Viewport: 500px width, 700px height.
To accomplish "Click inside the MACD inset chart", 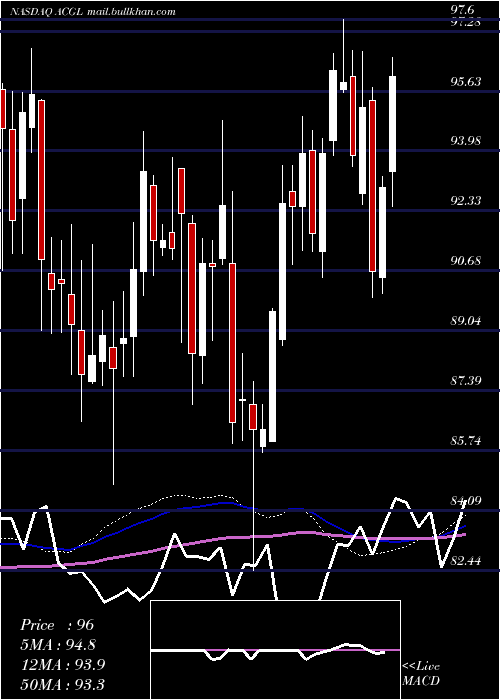I will tap(275, 650).
